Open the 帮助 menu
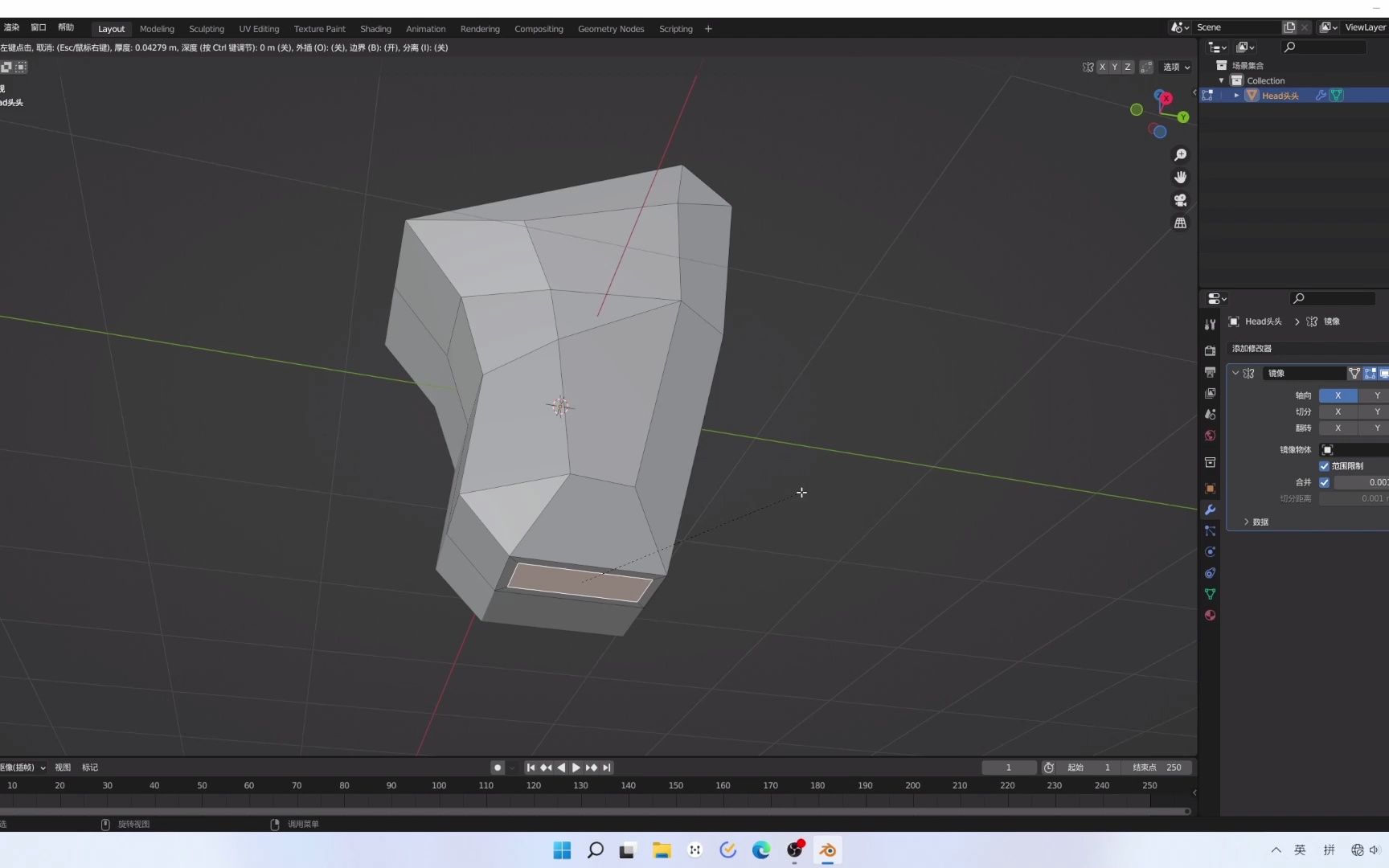Viewport: 1389px width, 868px height. coord(66,27)
